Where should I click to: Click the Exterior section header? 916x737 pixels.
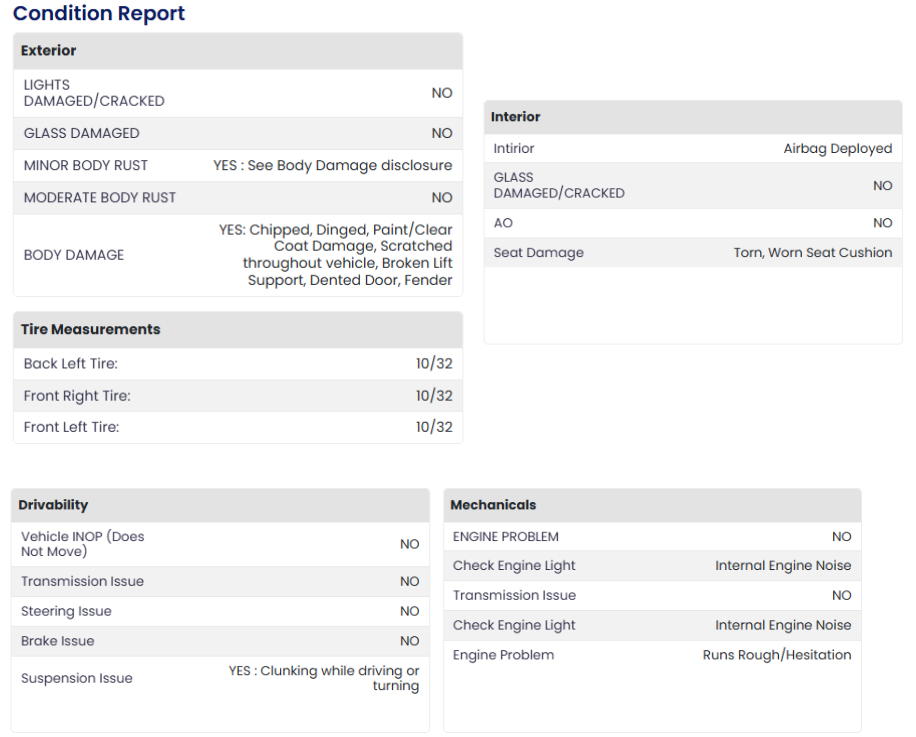[49, 51]
